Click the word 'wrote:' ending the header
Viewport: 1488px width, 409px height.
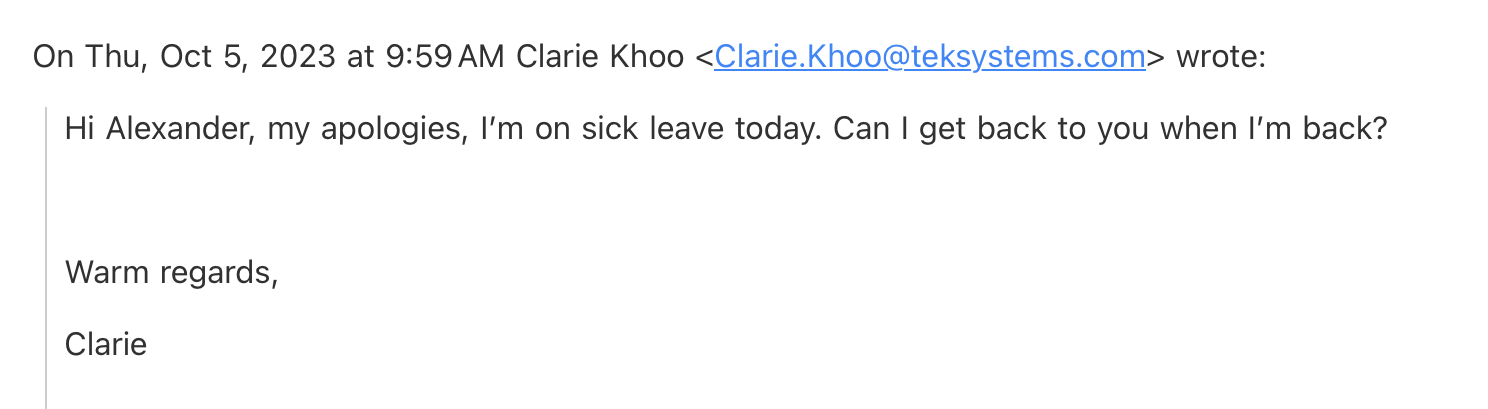[x=1221, y=57]
